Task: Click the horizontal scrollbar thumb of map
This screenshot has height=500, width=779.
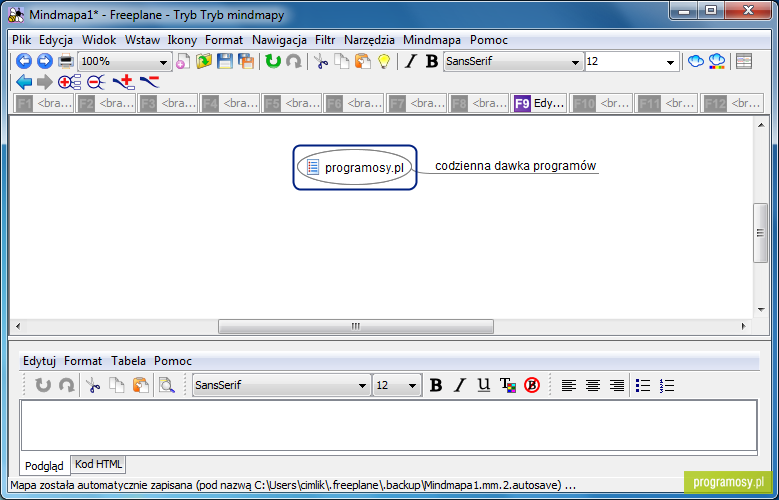Action: point(356,327)
